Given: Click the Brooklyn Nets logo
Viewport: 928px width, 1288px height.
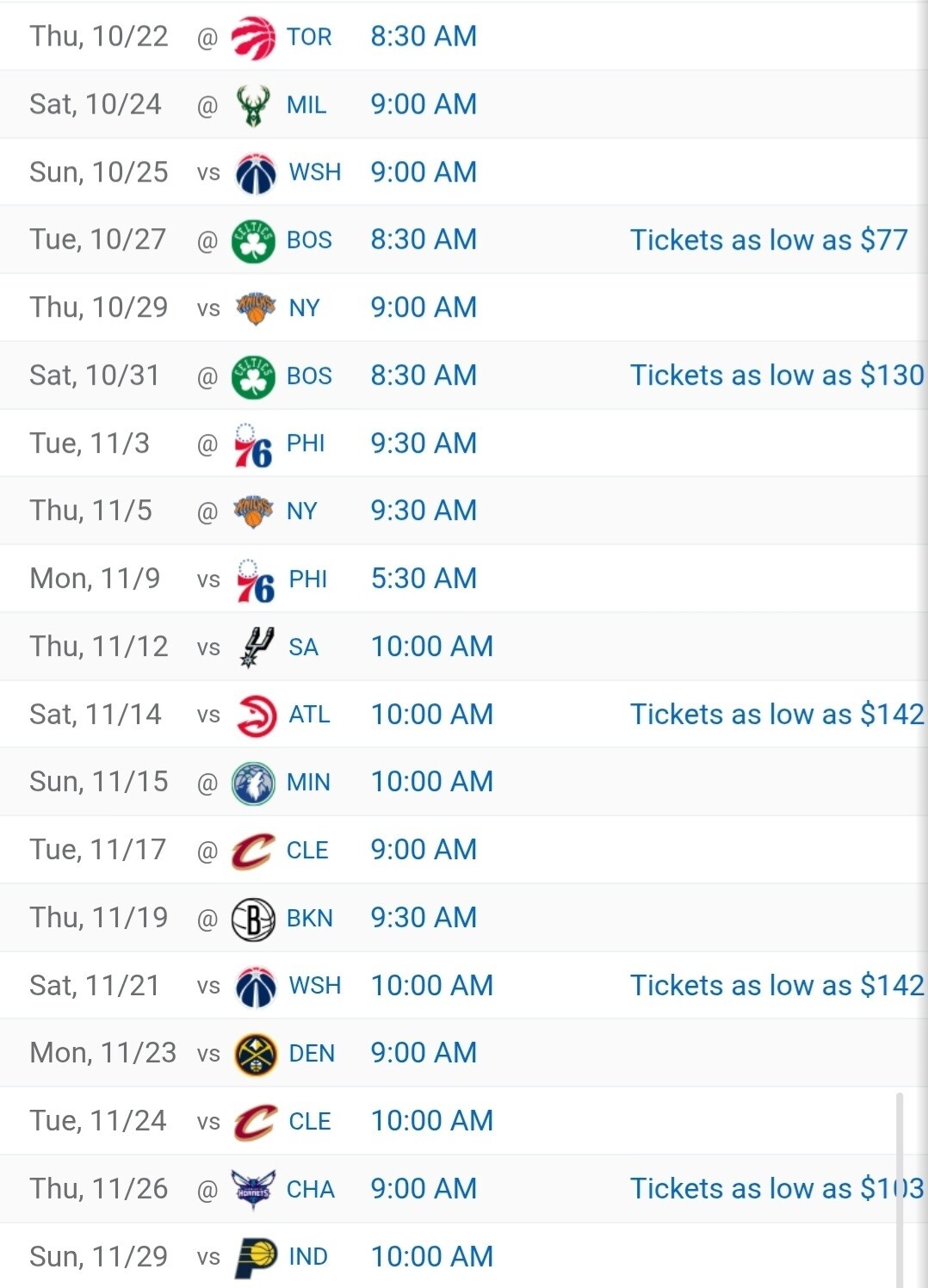Looking at the screenshot, I should (x=253, y=919).
